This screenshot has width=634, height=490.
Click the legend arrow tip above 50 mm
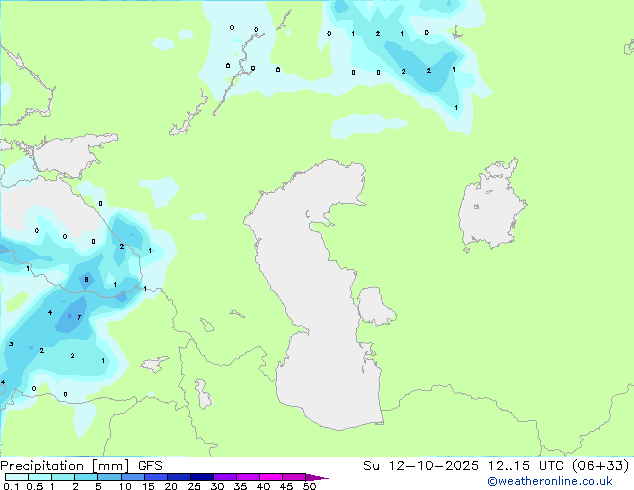[317, 477]
